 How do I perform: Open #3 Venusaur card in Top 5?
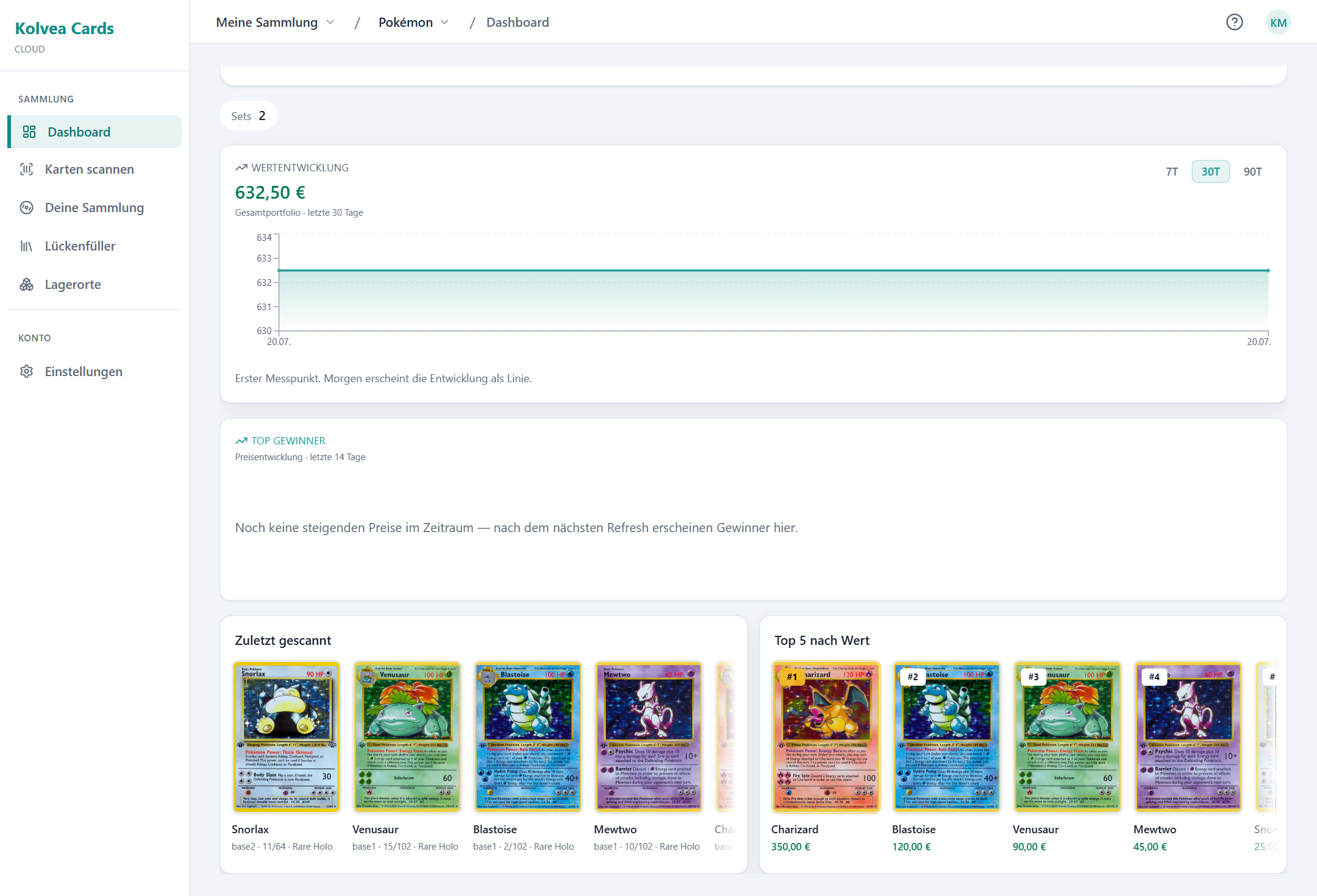click(x=1067, y=737)
